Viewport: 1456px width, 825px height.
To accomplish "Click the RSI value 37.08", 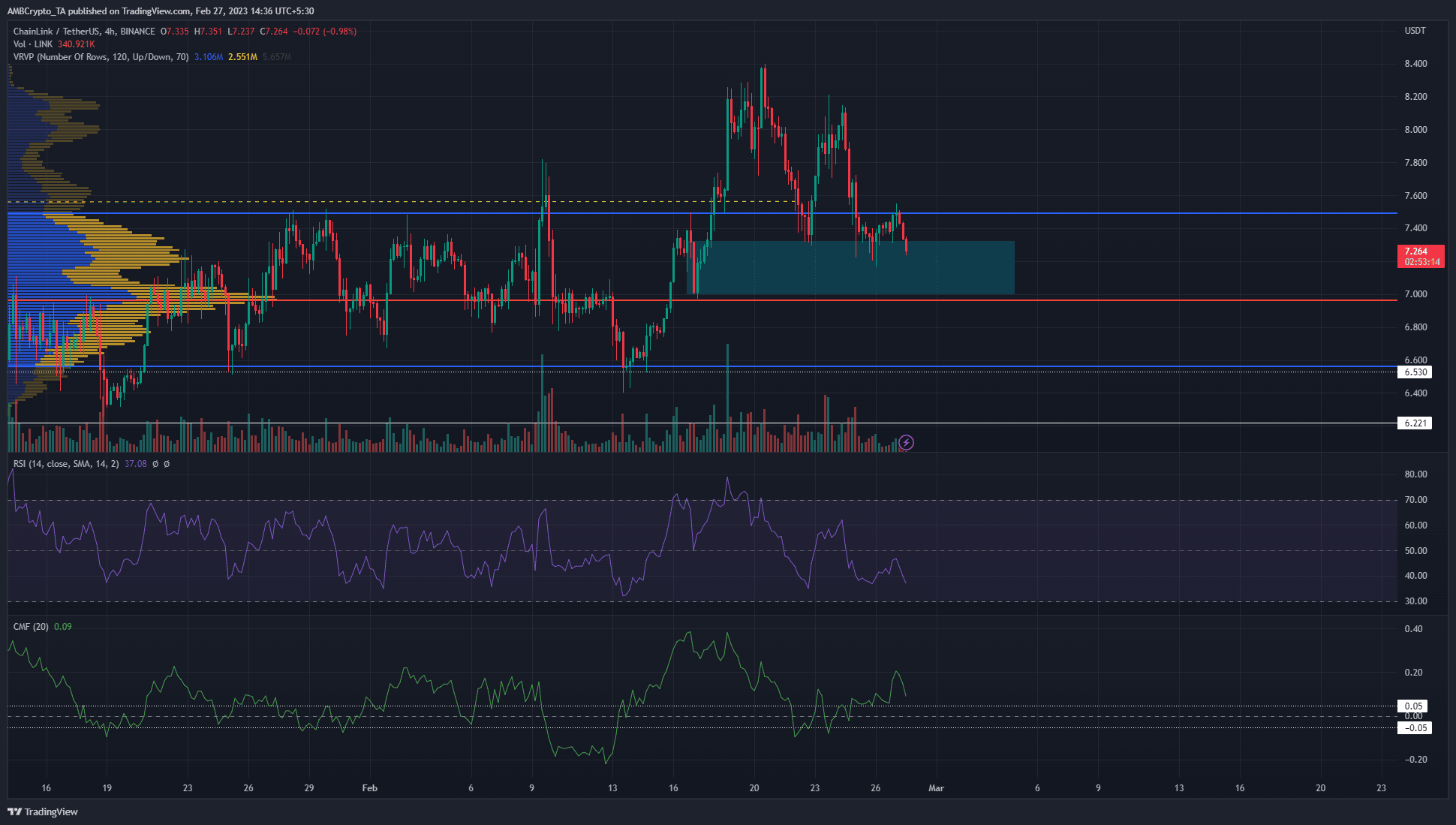I will pyautogui.click(x=135, y=463).
